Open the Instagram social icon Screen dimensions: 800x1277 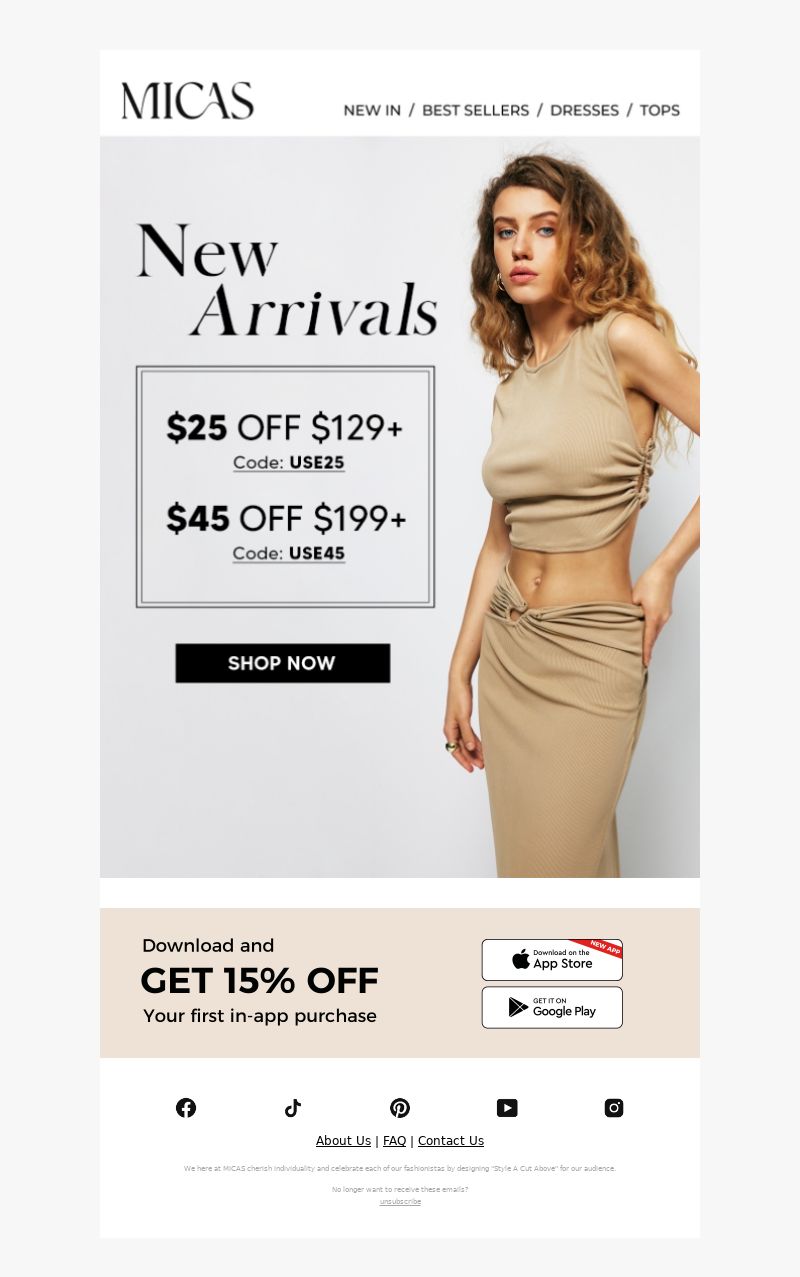[x=614, y=1107]
